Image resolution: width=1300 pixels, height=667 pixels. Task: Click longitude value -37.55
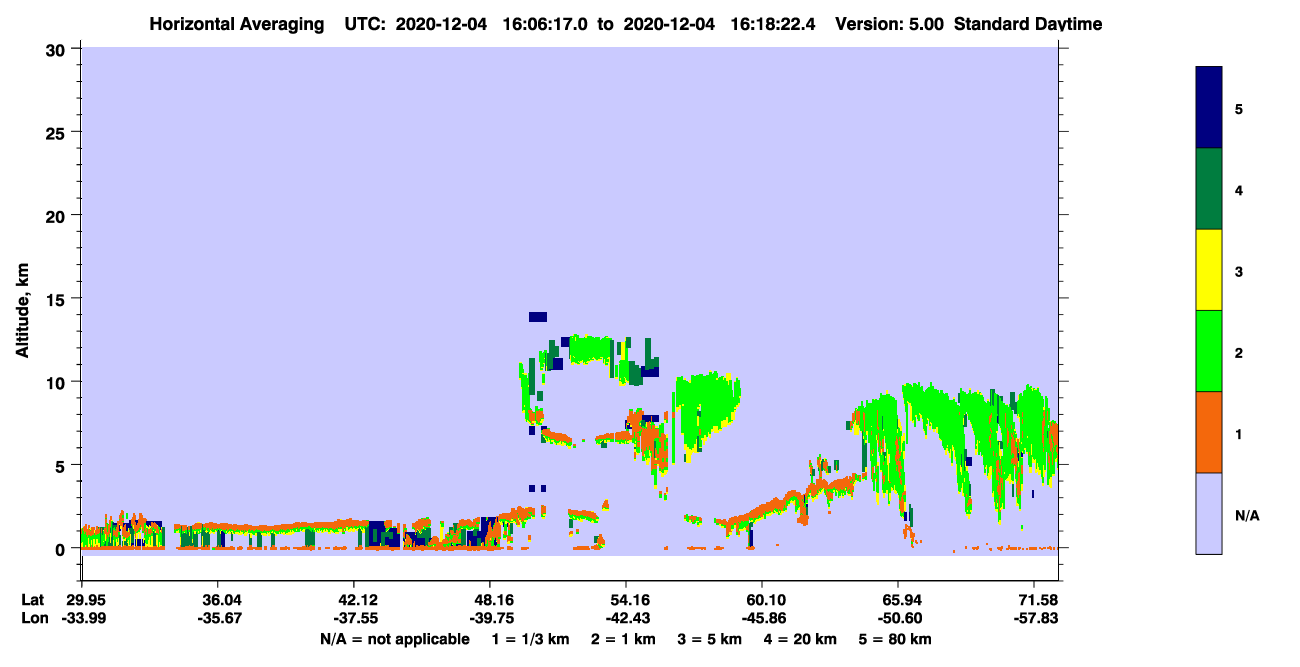pyautogui.click(x=354, y=618)
